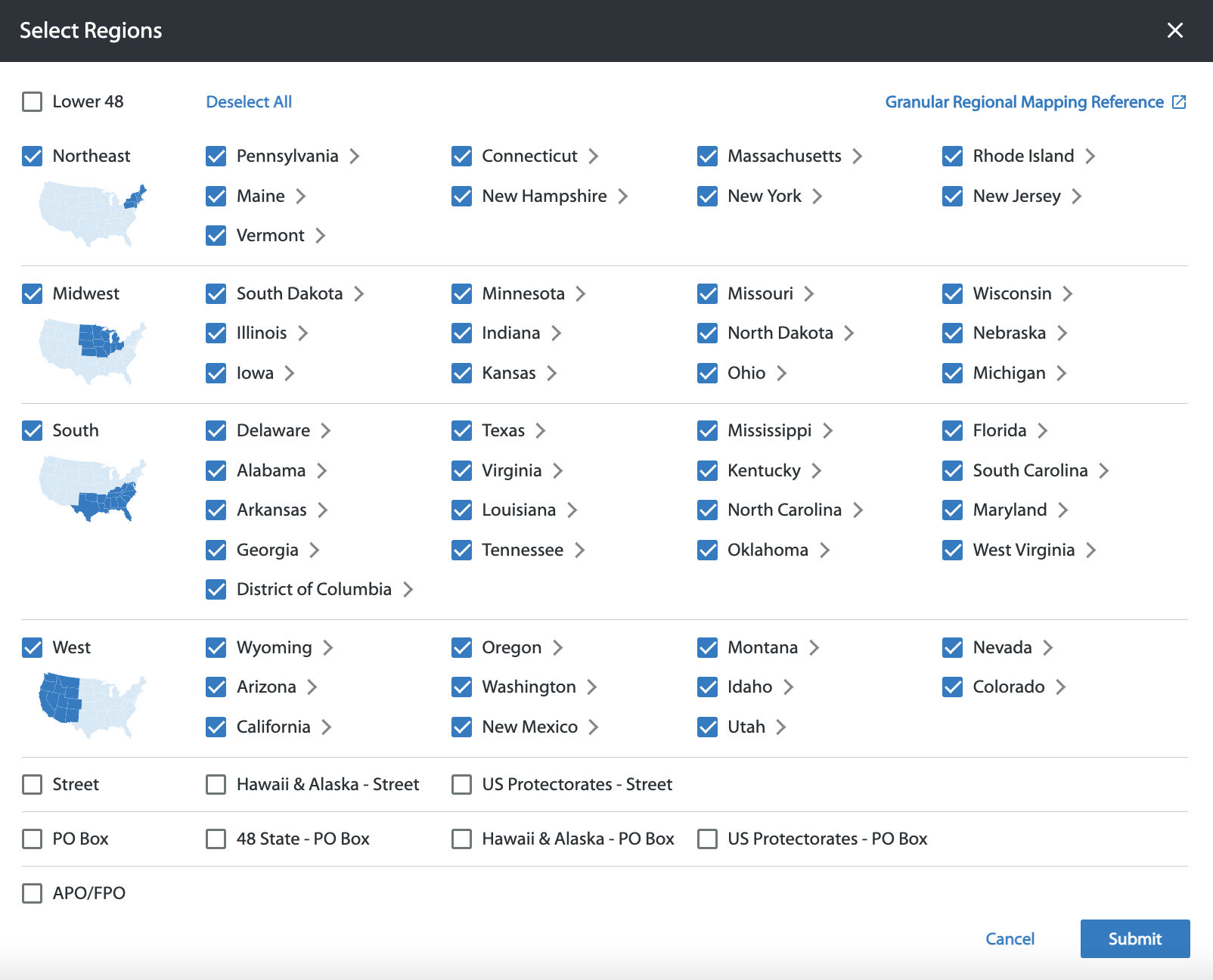1213x980 pixels.
Task: Expand Oregon chevron arrow
Action: 558,647
